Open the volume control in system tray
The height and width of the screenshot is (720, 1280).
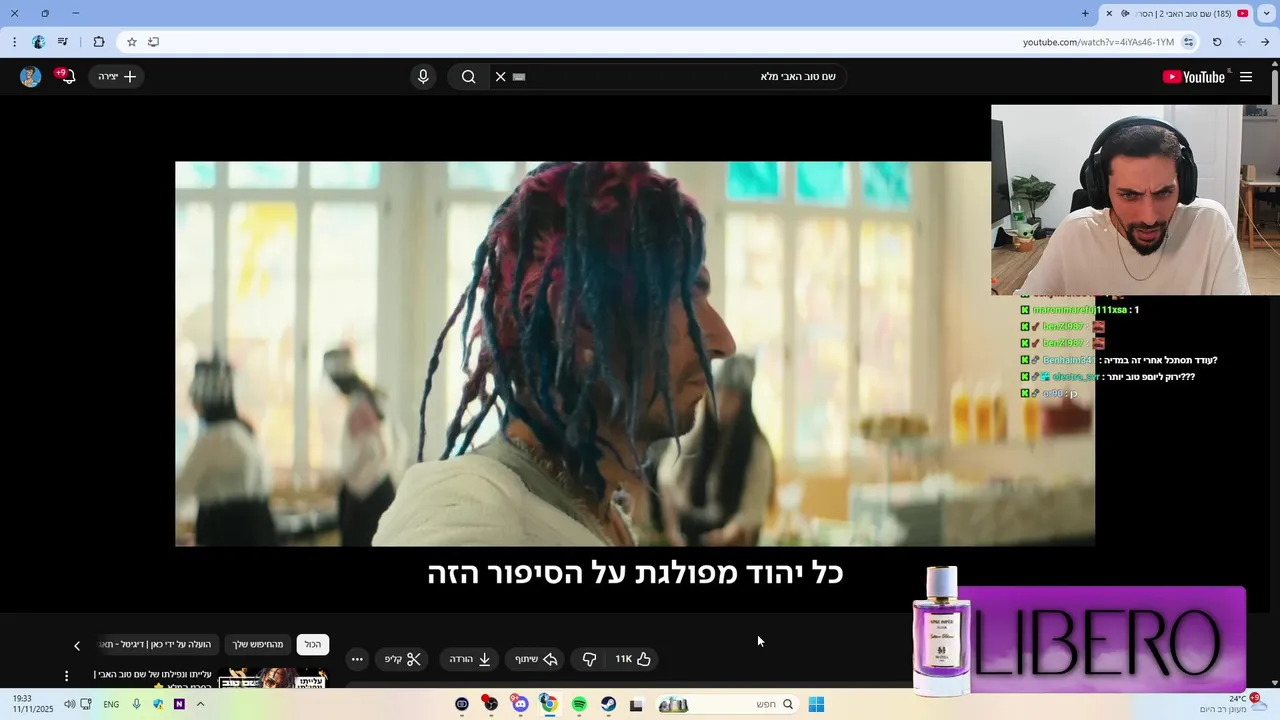point(69,705)
